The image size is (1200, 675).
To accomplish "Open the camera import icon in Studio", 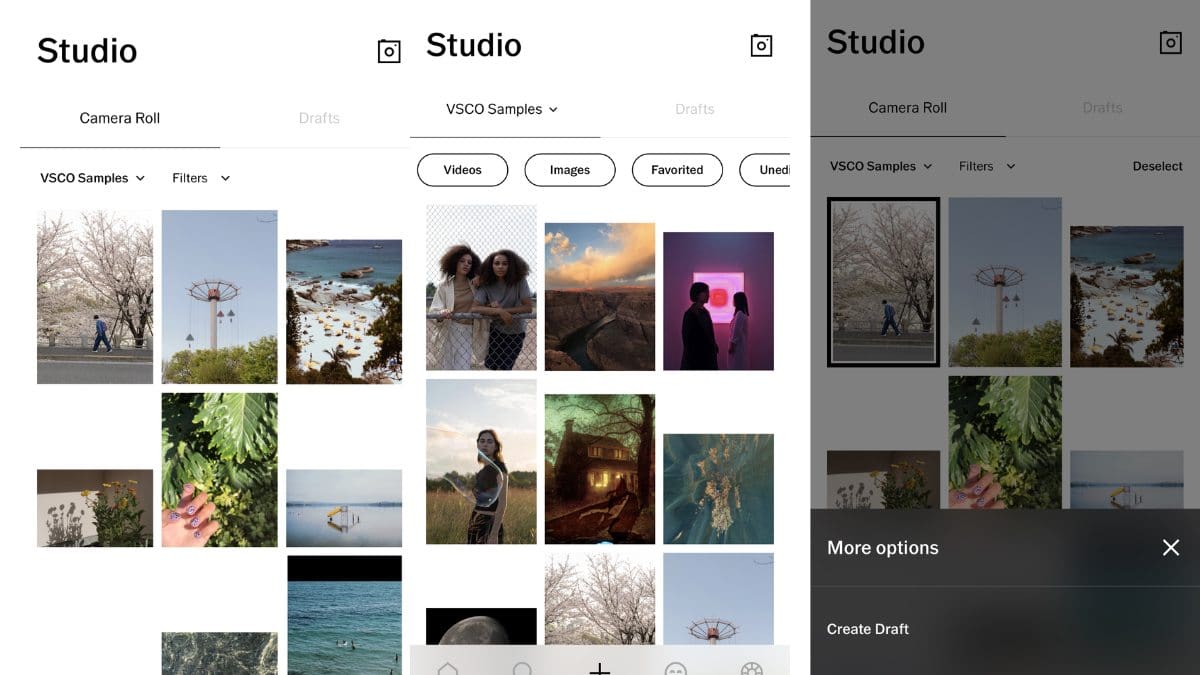I will 389,50.
